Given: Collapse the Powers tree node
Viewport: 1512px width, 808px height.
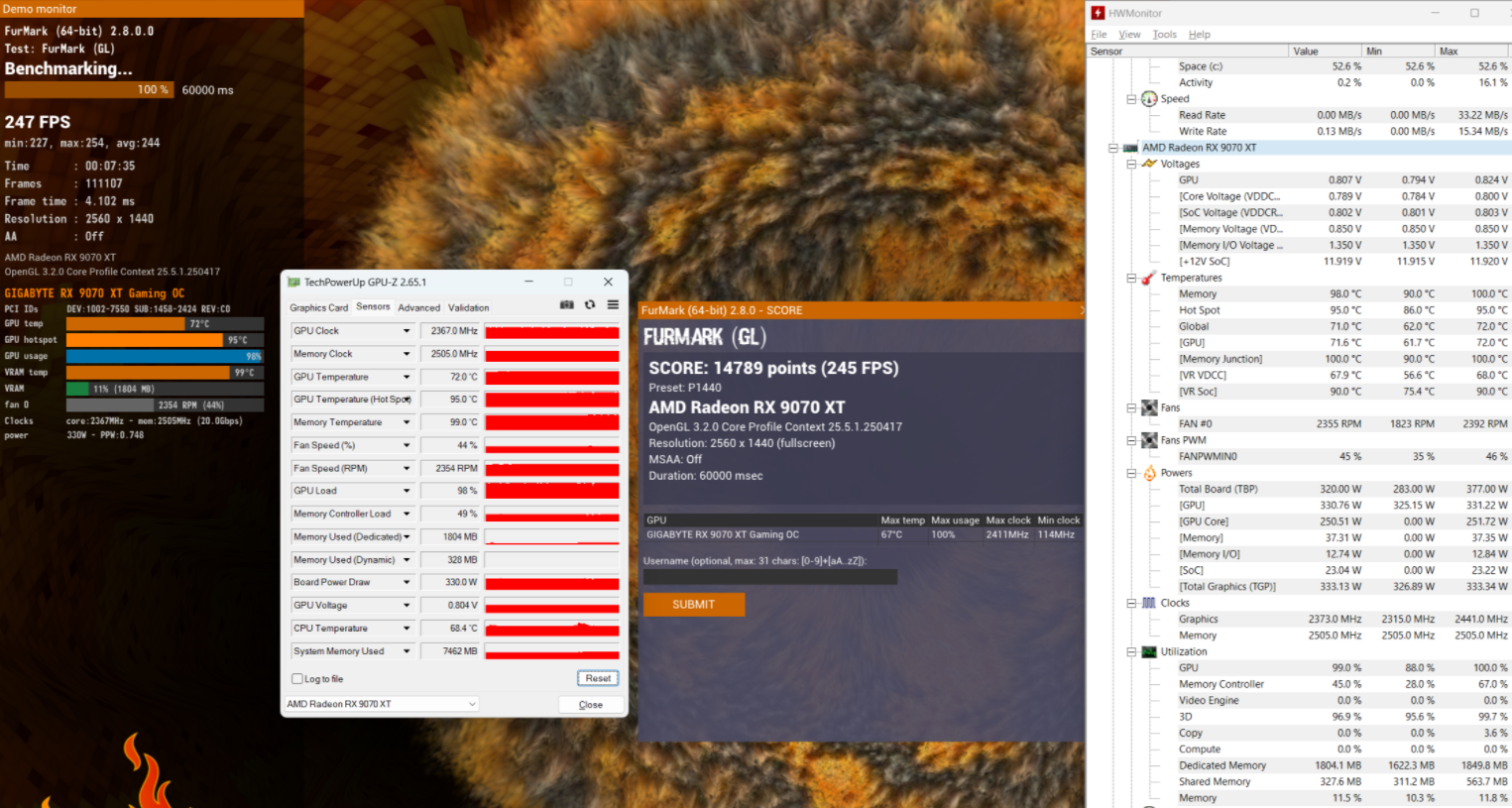Looking at the screenshot, I should pos(1131,473).
